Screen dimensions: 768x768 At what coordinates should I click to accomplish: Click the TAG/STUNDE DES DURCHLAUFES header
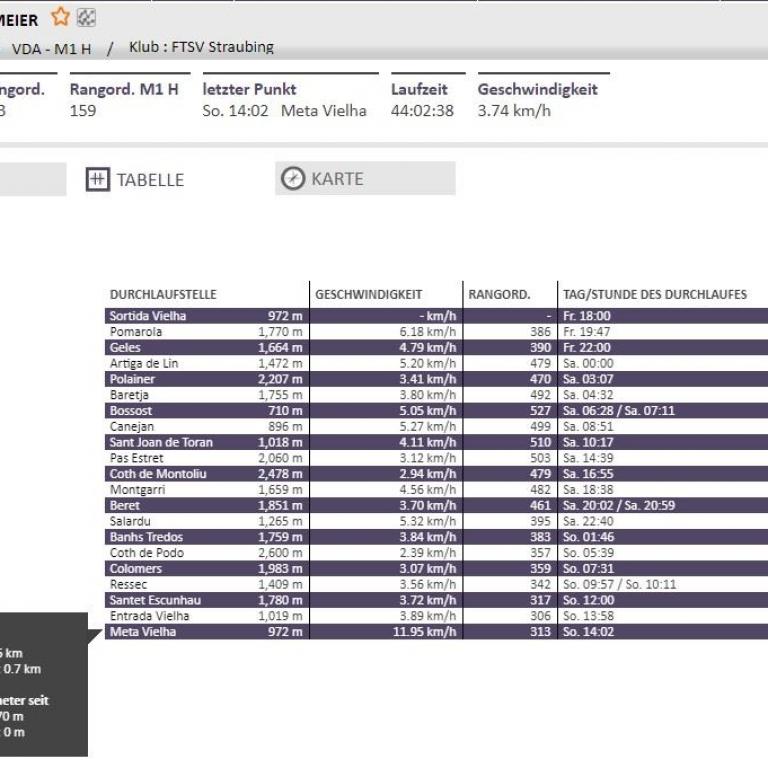[x=654, y=295]
